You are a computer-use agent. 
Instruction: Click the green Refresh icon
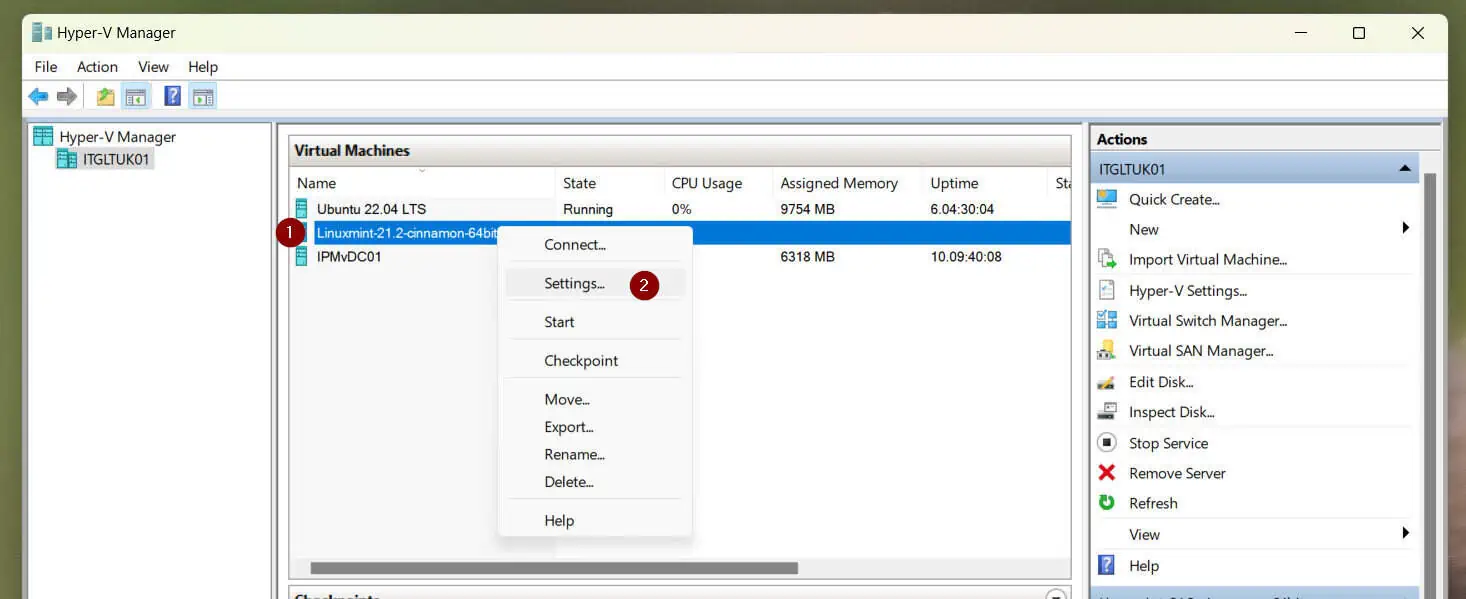(x=1107, y=503)
